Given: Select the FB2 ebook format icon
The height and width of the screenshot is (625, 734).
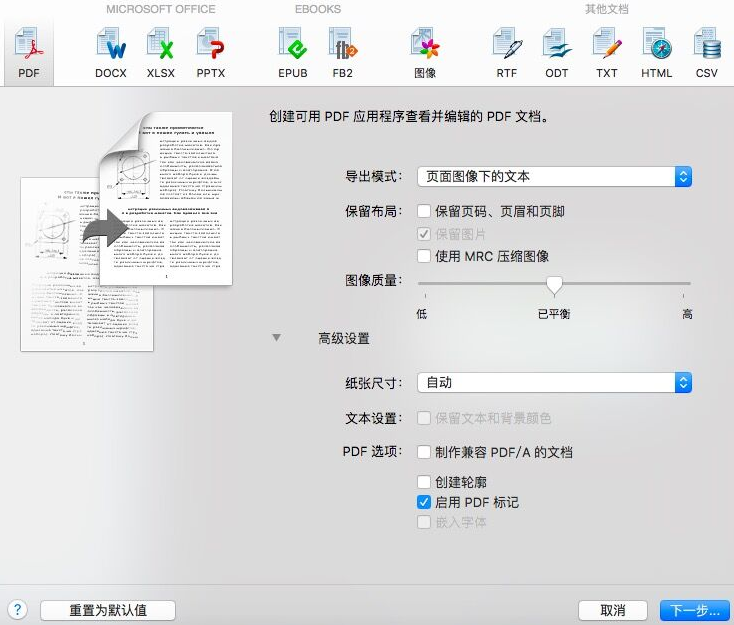Looking at the screenshot, I should tap(343, 53).
